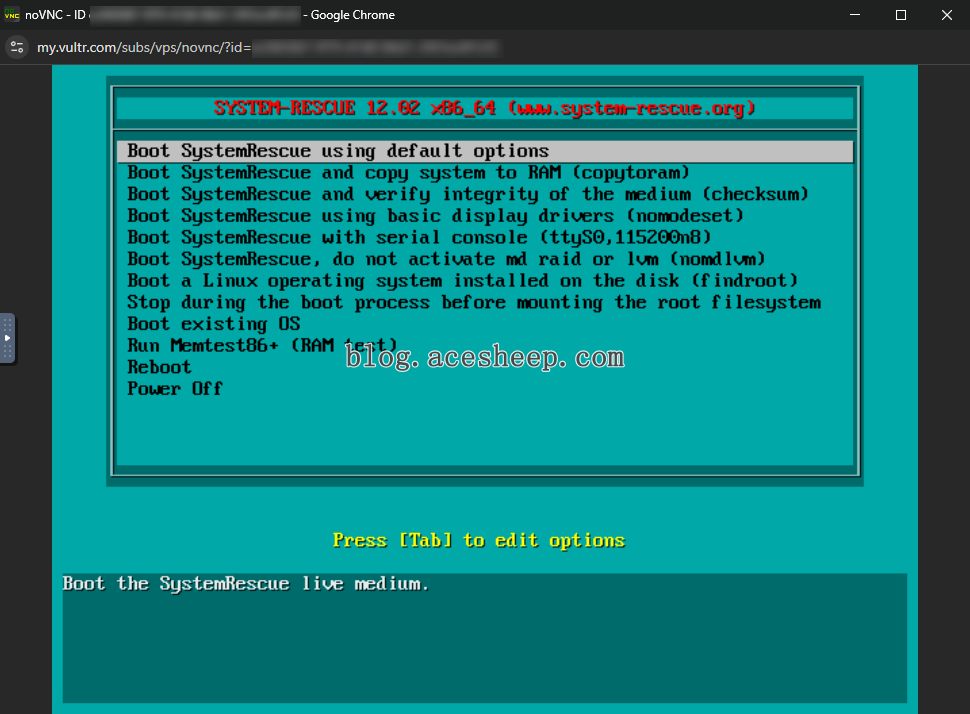Select the Reboot menu entry
The height and width of the screenshot is (714, 970).
(159, 367)
